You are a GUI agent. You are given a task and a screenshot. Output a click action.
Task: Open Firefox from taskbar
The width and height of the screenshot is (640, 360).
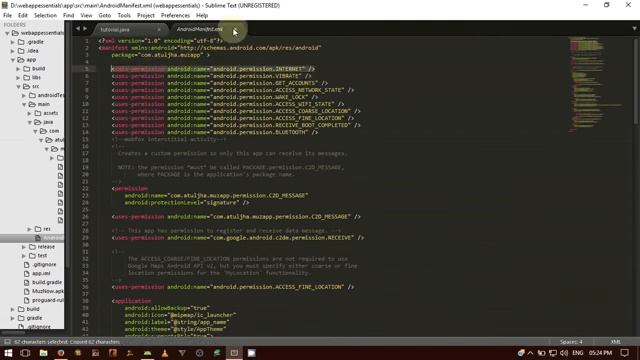pos(61,353)
